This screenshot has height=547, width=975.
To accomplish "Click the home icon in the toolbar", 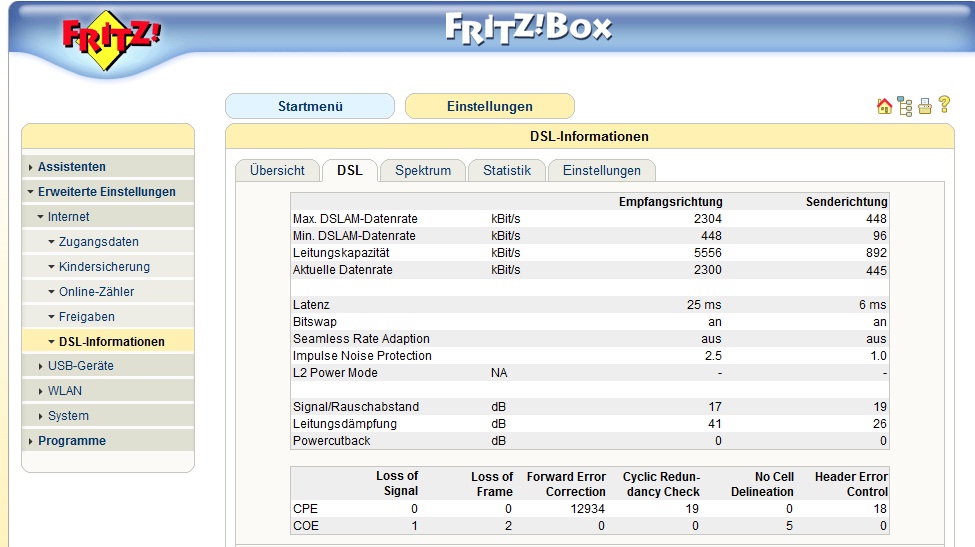I will click(884, 106).
